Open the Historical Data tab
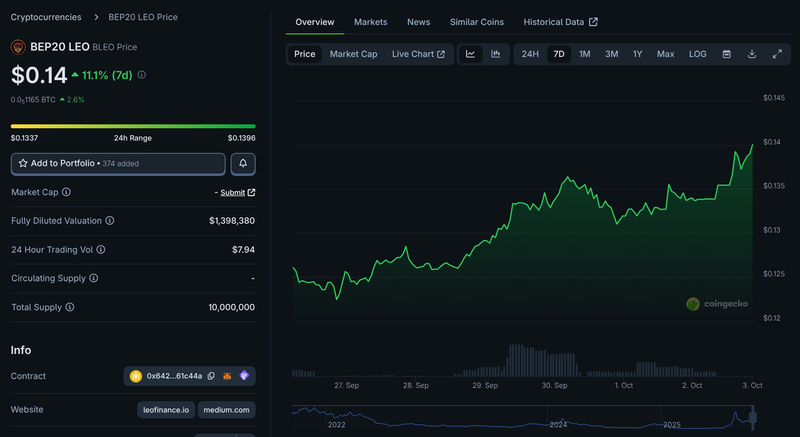The image size is (800, 437). [560, 22]
